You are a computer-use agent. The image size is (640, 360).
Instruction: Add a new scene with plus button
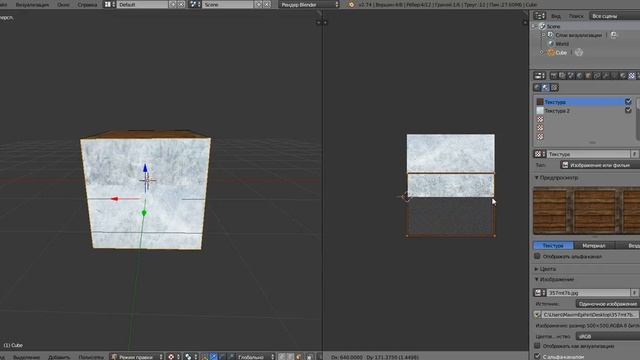258,4
